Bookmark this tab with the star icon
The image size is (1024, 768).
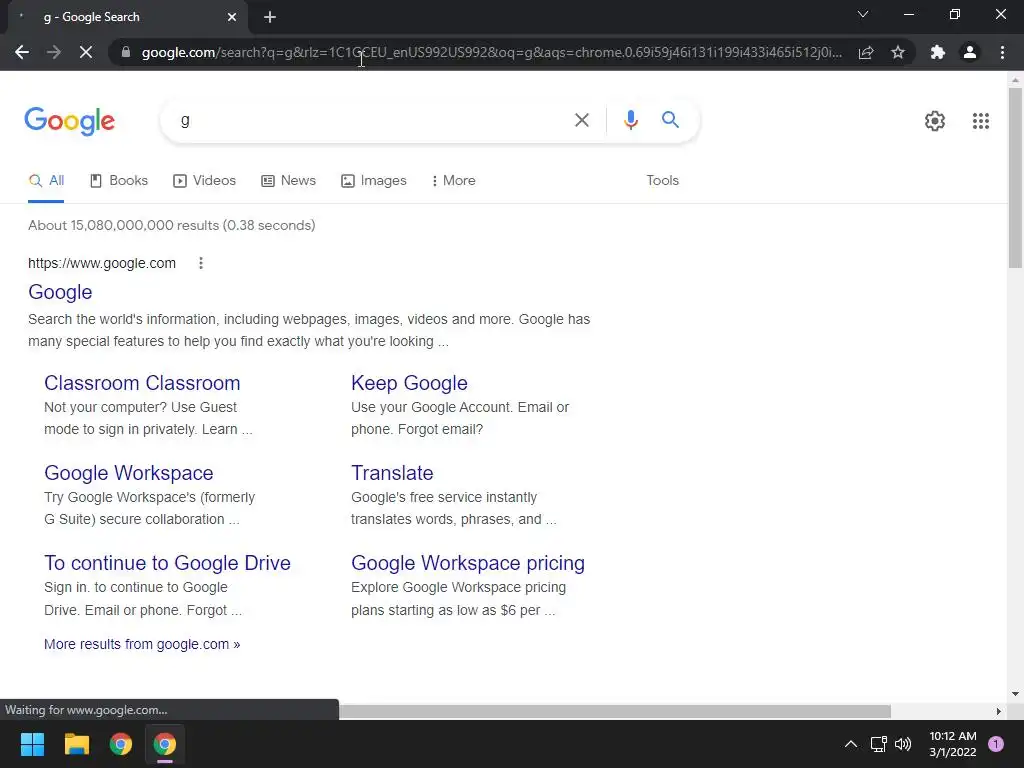(x=898, y=52)
